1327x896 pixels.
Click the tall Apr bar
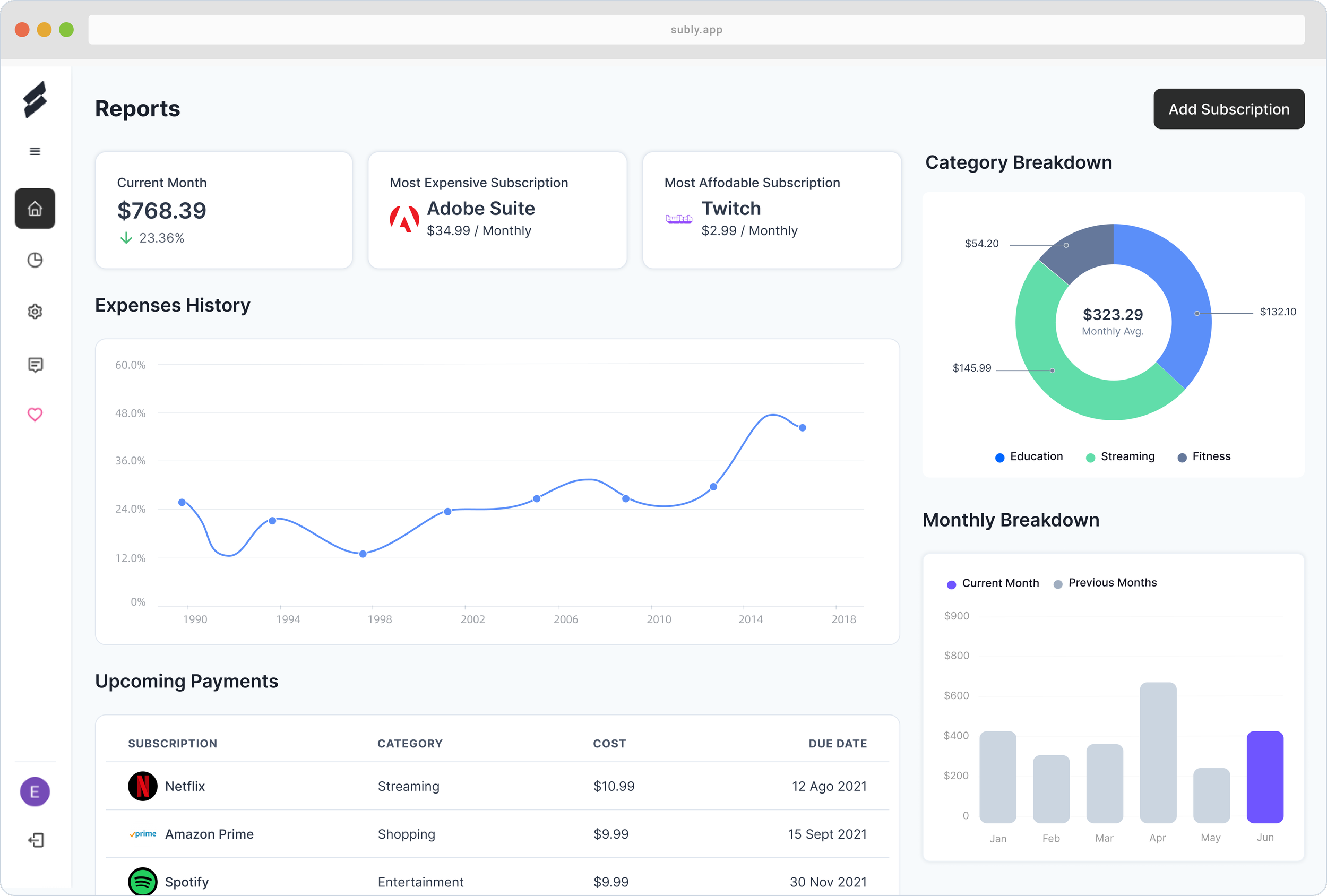pos(1158,752)
